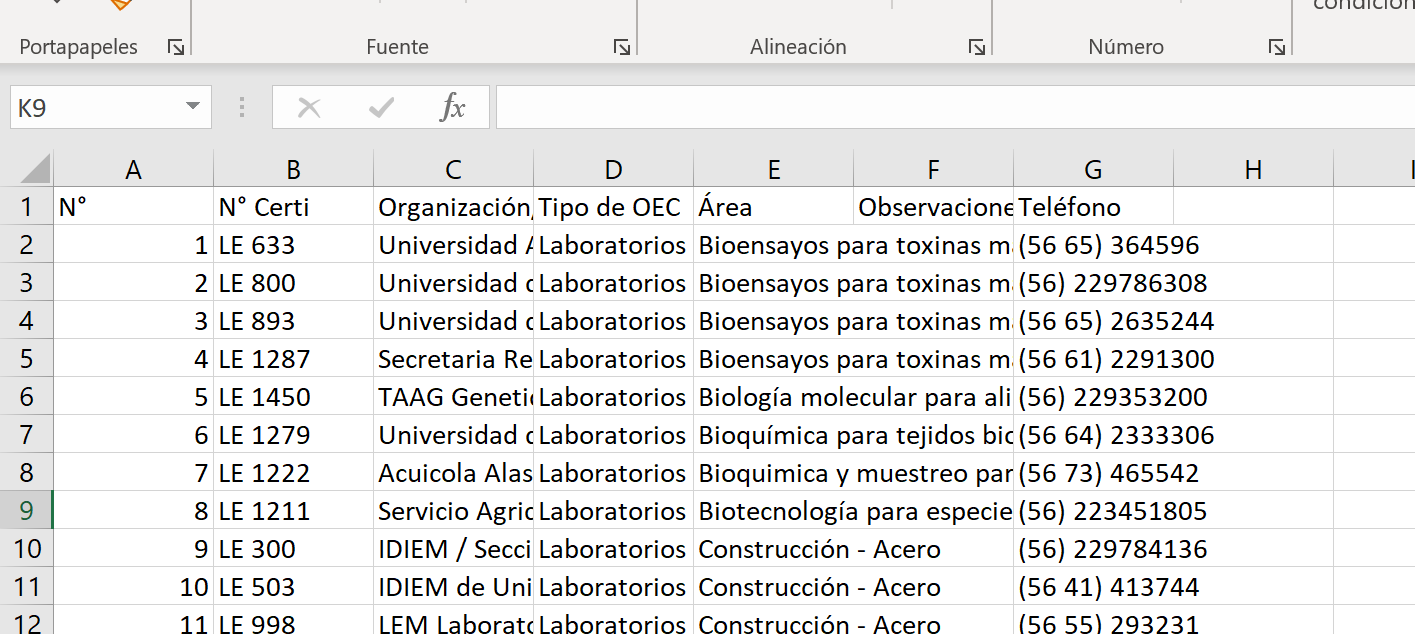Select the phone cell (56 41) 413744

pyautogui.click(x=1093, y=587)
